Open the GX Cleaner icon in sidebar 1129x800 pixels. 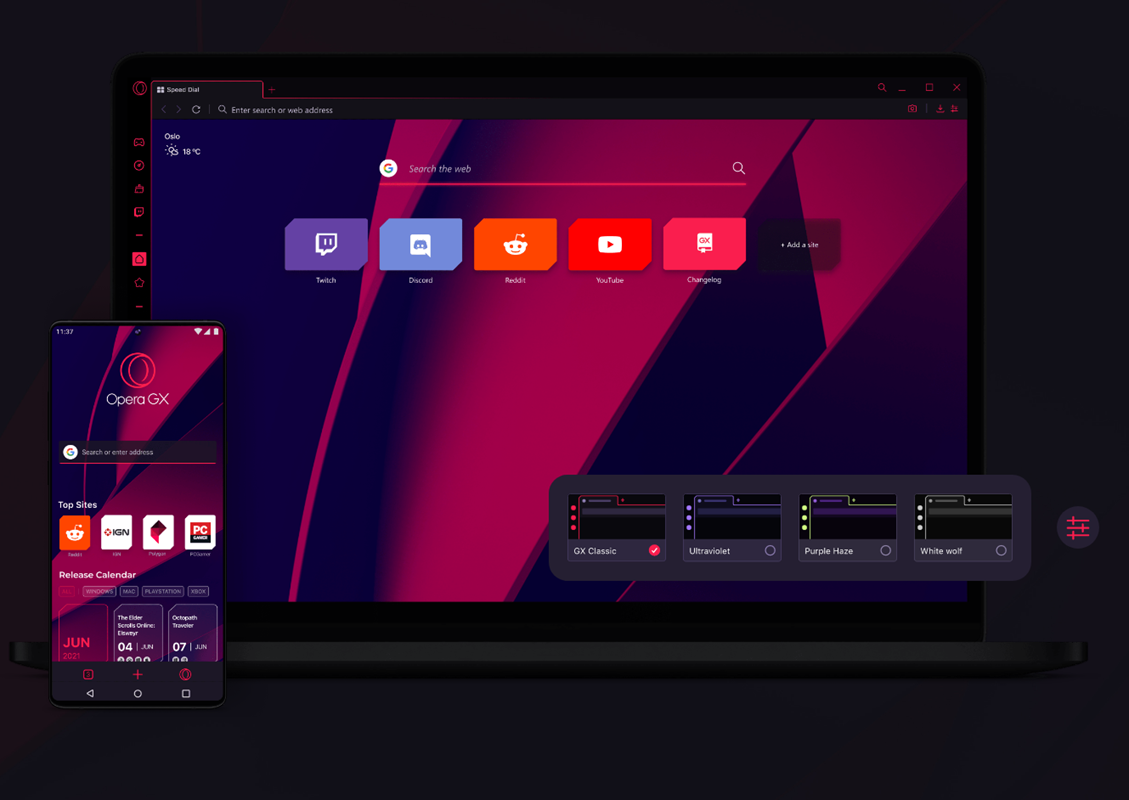pos(139,189)
